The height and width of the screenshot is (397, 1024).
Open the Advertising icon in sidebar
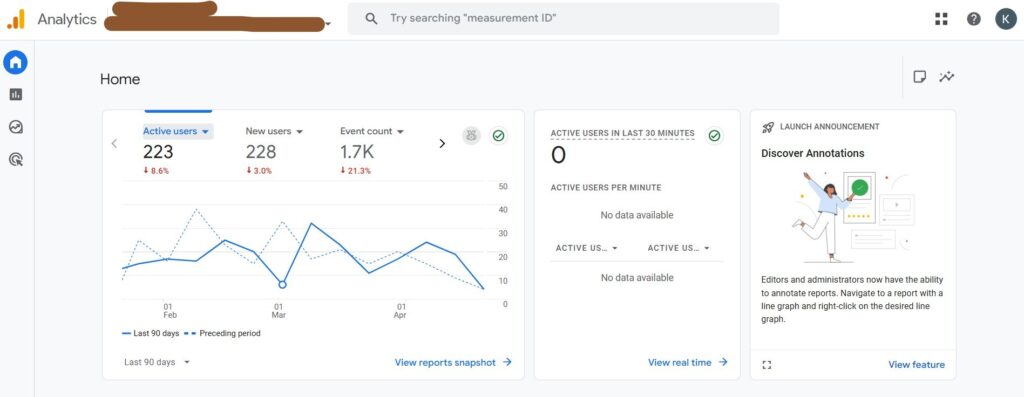(16, 159)
